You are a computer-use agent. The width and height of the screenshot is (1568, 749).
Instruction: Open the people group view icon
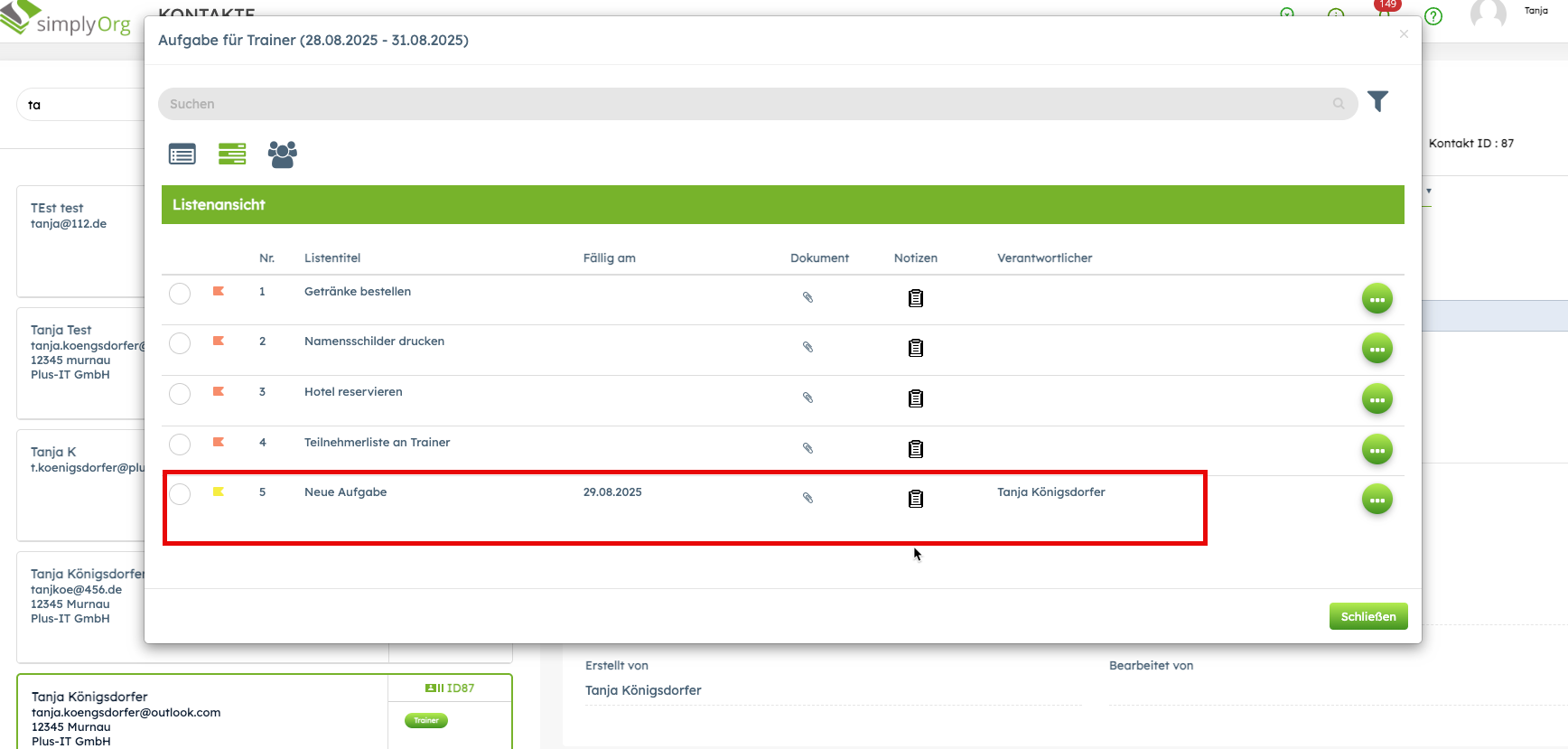(283, 154)
